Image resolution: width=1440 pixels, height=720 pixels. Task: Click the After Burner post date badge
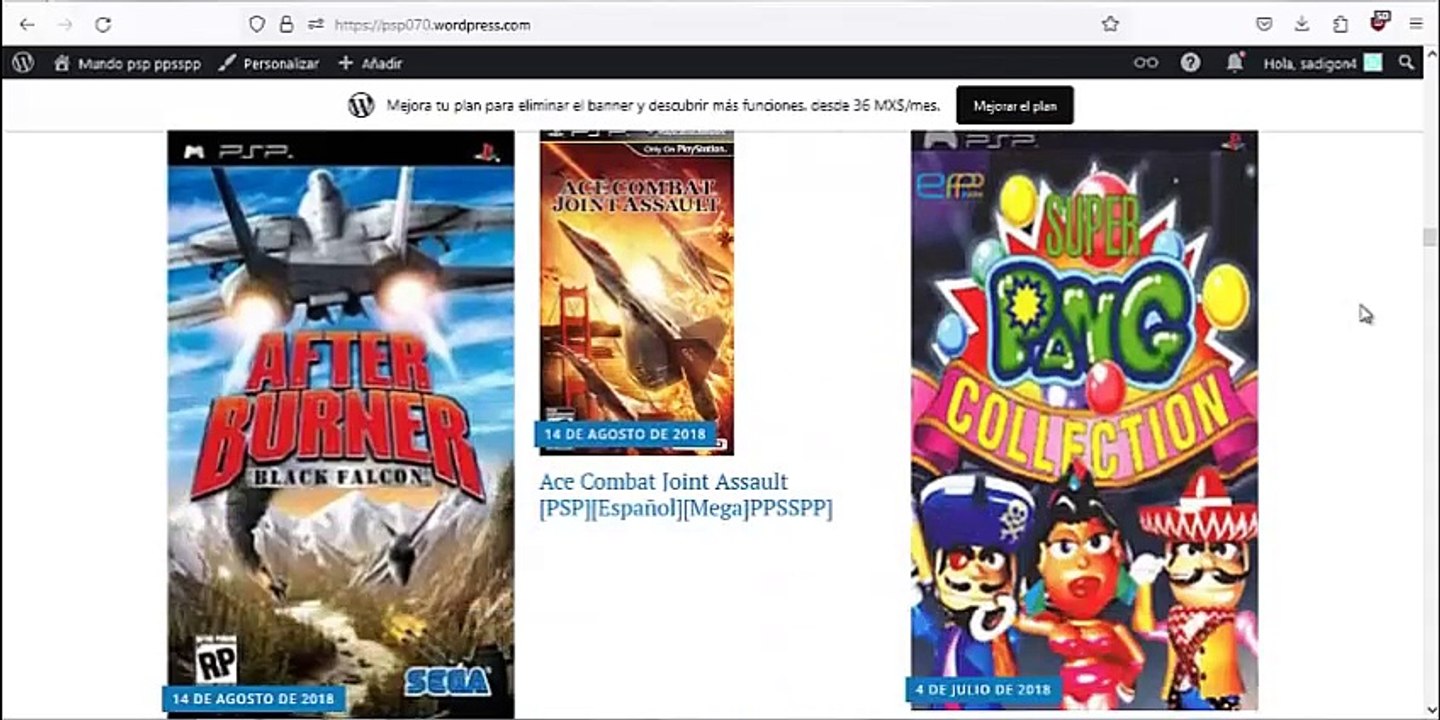point(253,698)
